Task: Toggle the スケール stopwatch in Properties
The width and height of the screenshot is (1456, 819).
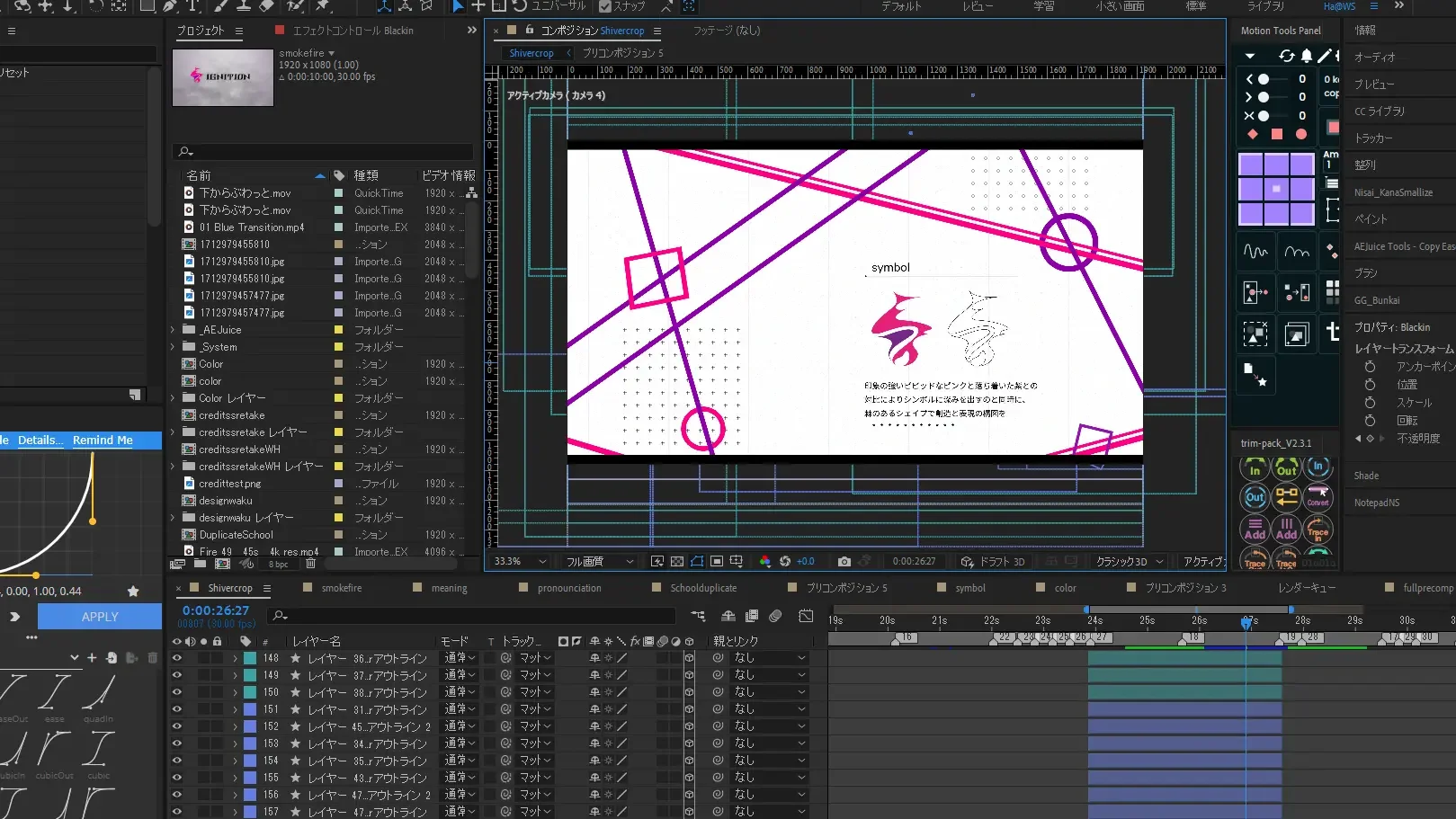Action: pos(1370,403)
